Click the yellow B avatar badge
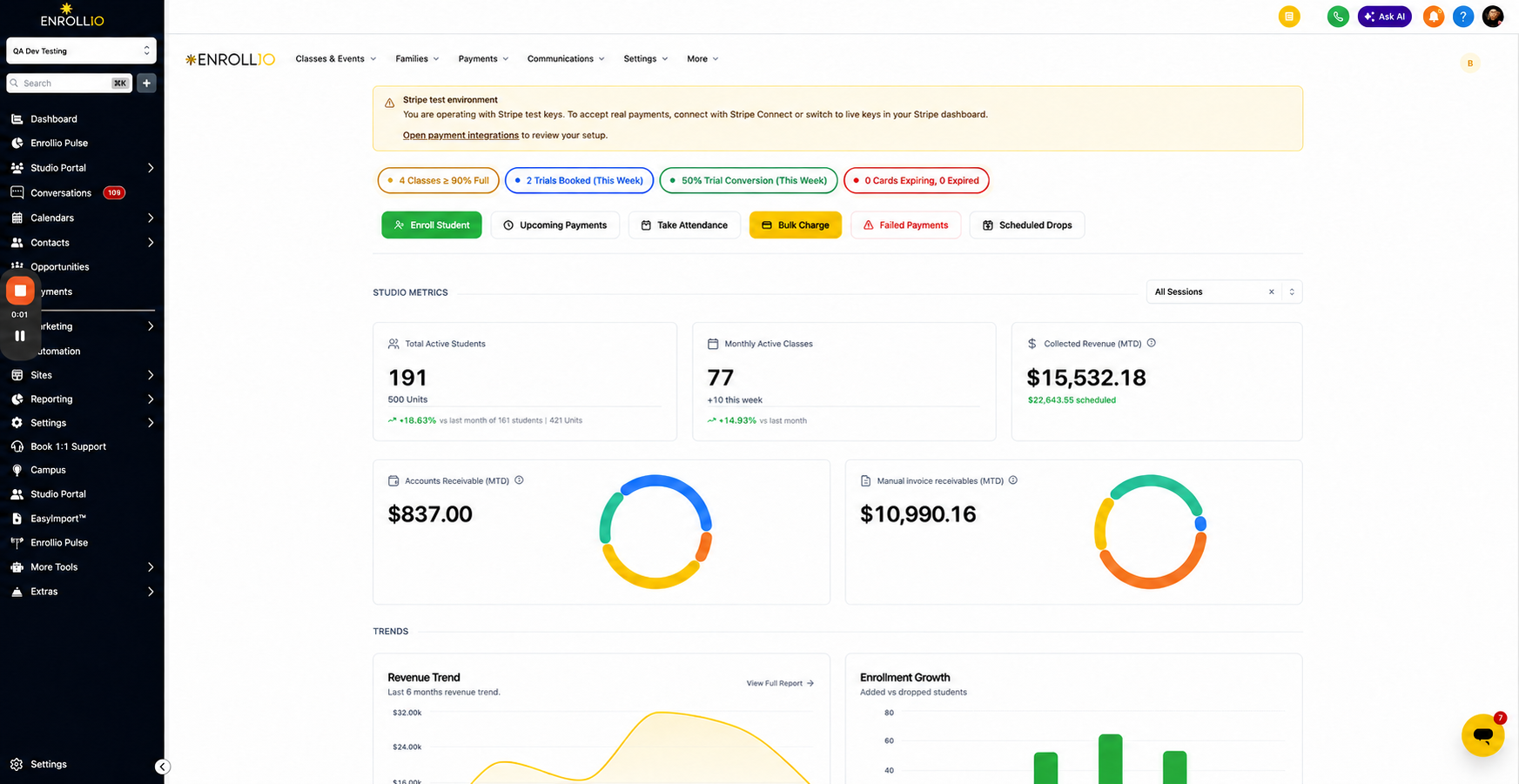1519x784 pixels. [1470, 63]
